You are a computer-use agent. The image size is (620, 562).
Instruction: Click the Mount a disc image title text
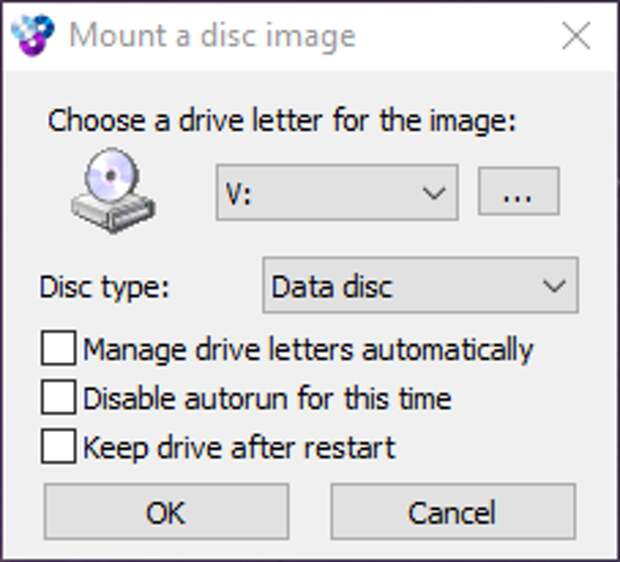[212, 37]
